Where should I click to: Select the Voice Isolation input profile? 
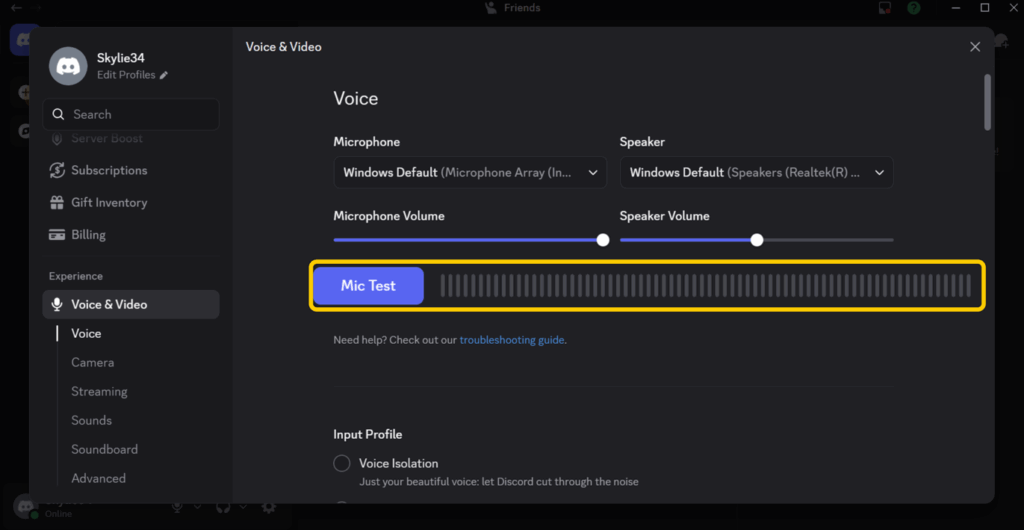342,463
